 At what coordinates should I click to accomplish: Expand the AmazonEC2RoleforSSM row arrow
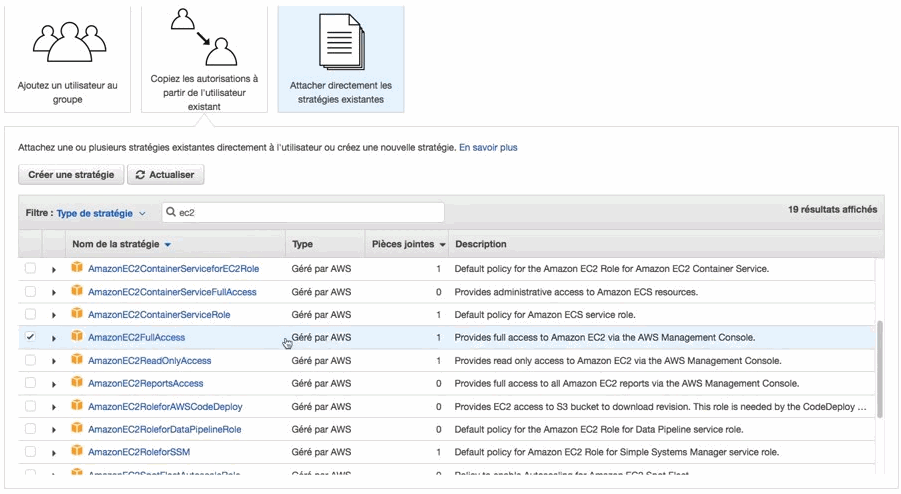click(53, 453)
